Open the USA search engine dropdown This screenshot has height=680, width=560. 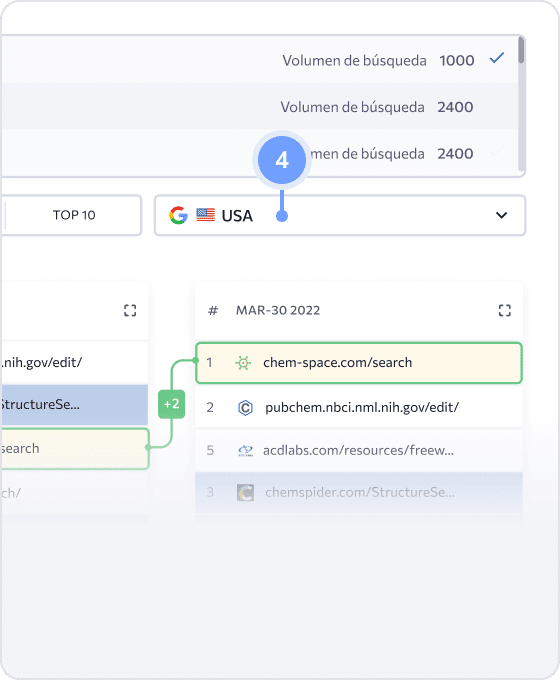[340, 215]
